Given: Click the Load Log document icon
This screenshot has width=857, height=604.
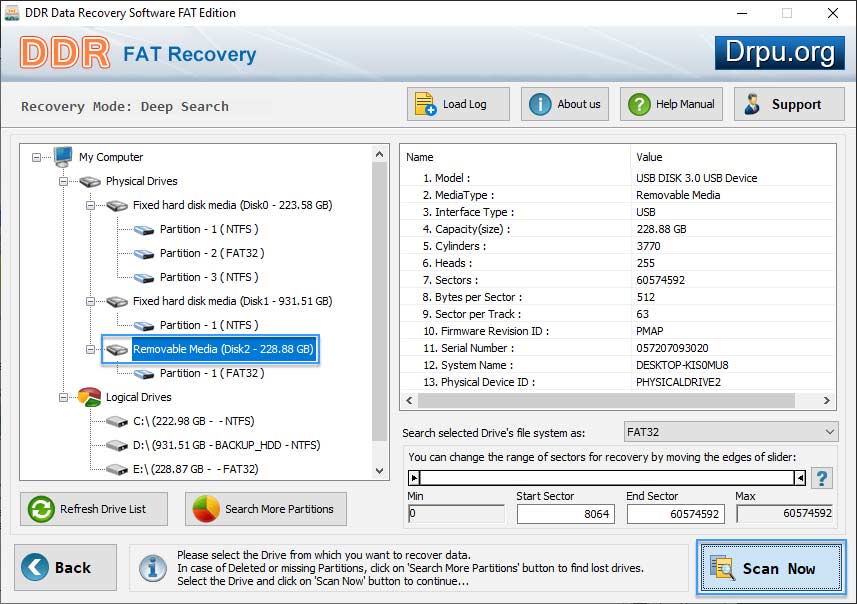Looking at the screenshot, I should tap(425, 104).
